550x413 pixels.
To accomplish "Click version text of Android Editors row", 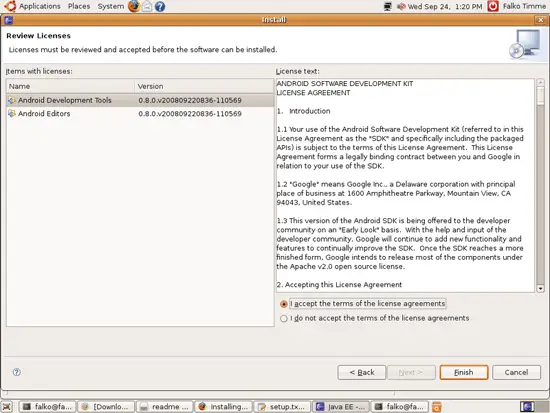I will (190, 114).
